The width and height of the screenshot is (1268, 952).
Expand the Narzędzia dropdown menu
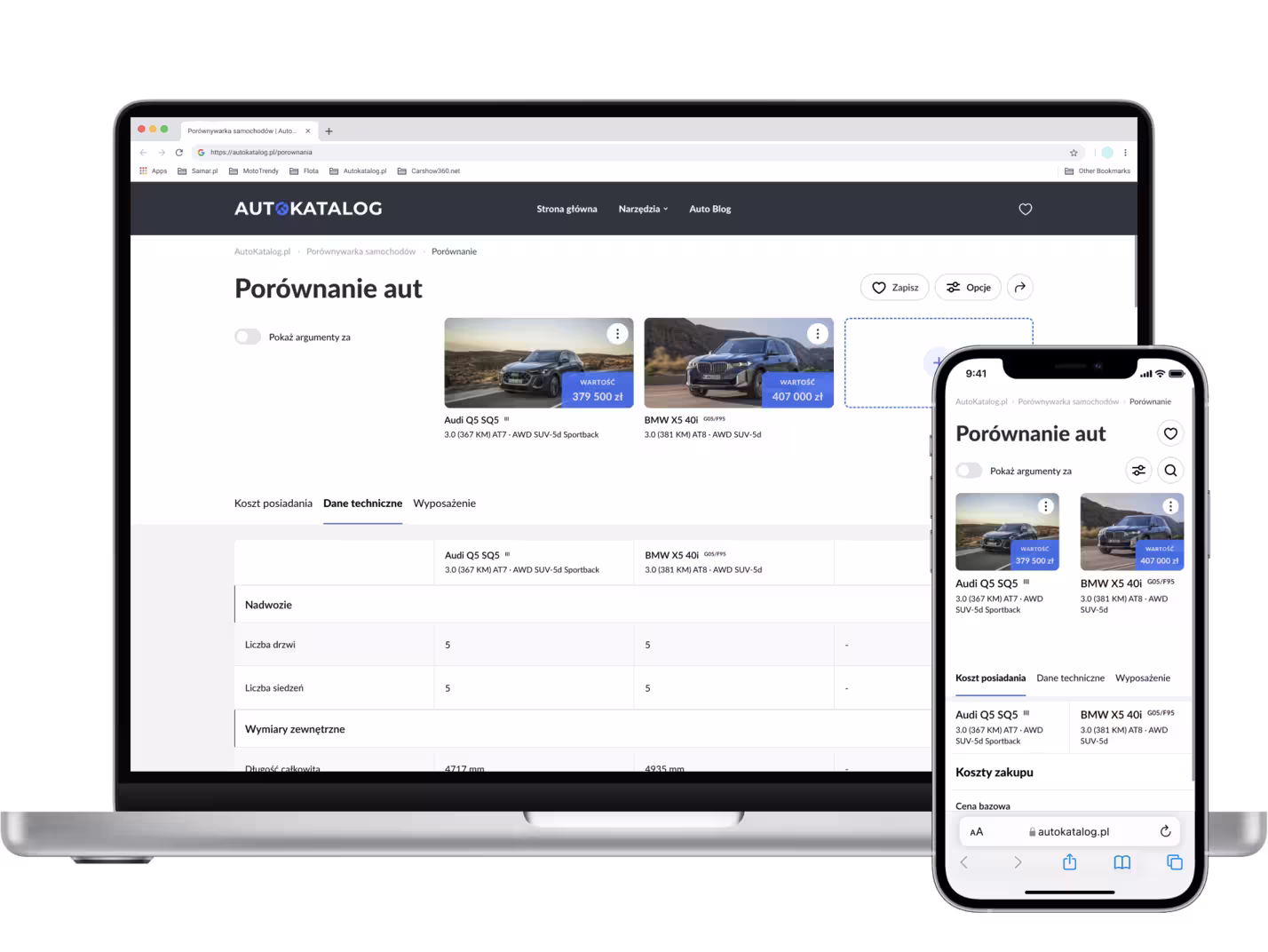[x=643, y=209]
